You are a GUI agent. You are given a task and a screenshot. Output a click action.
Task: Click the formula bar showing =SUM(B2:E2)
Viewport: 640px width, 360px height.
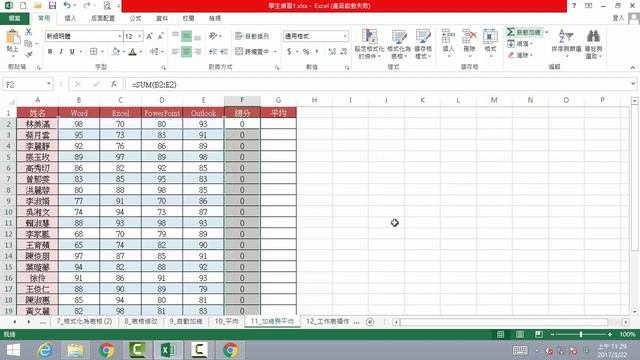tap(380, 84)
